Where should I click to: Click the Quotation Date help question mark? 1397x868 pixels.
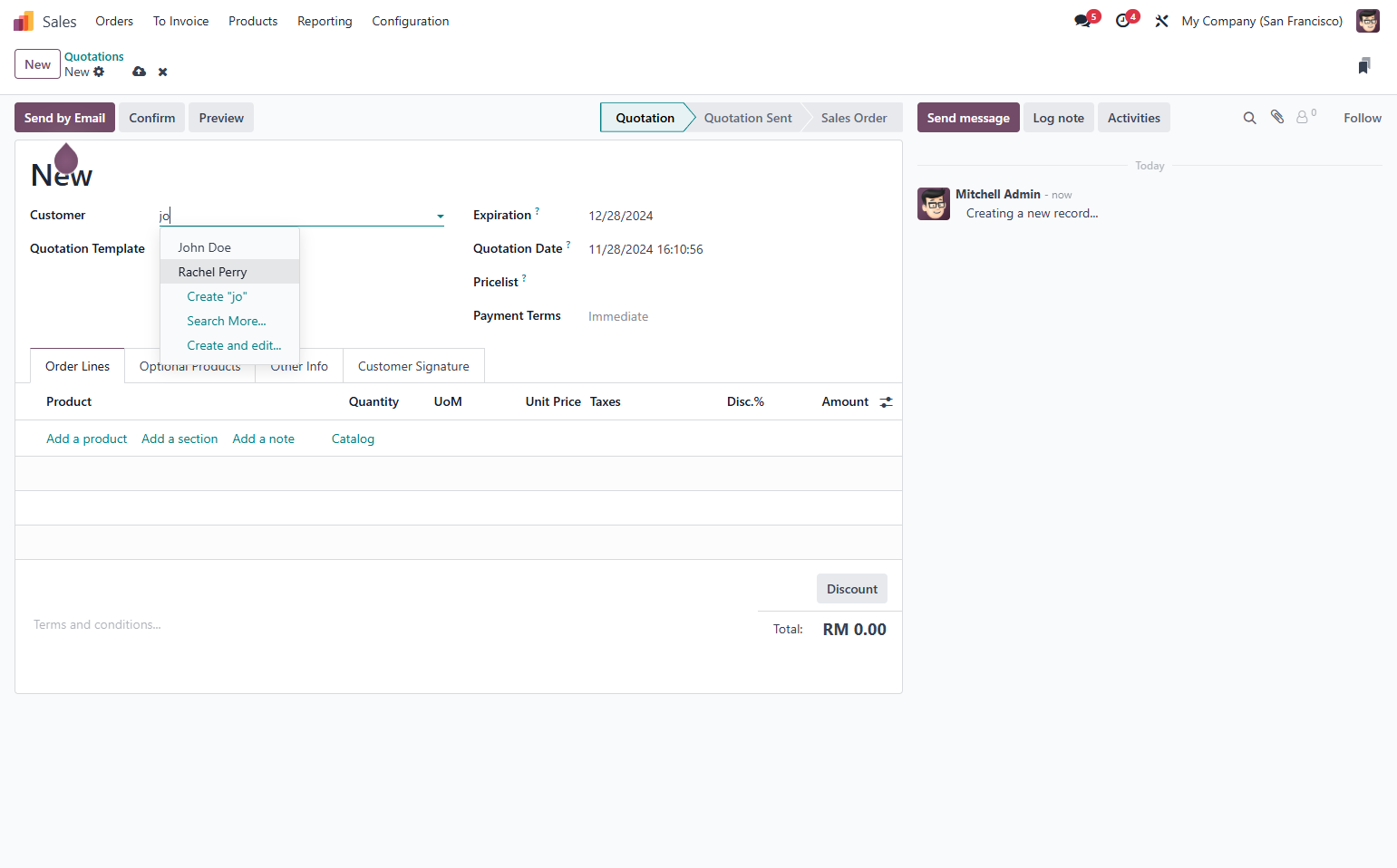click(x=568, y=245)
